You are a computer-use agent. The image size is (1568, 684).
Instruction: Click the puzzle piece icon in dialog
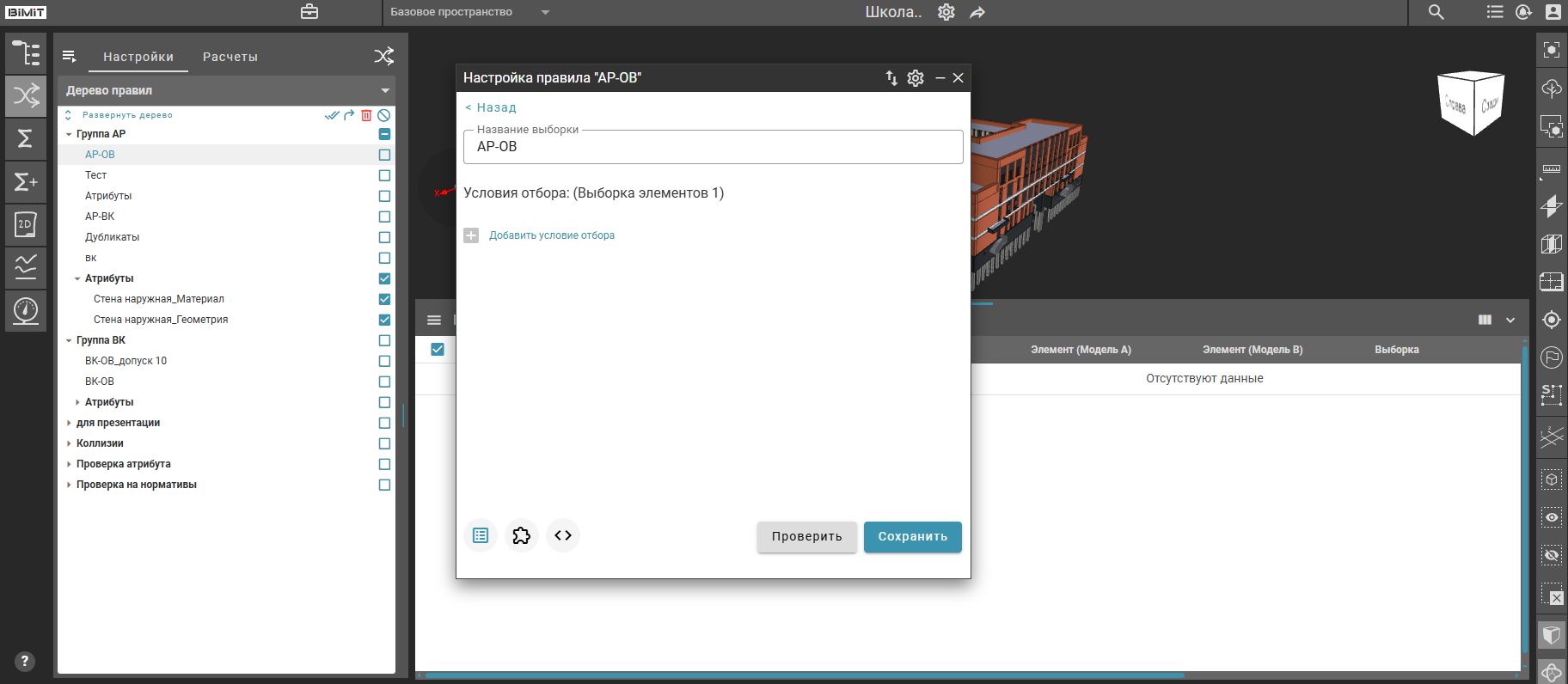[x=521, y=535]
